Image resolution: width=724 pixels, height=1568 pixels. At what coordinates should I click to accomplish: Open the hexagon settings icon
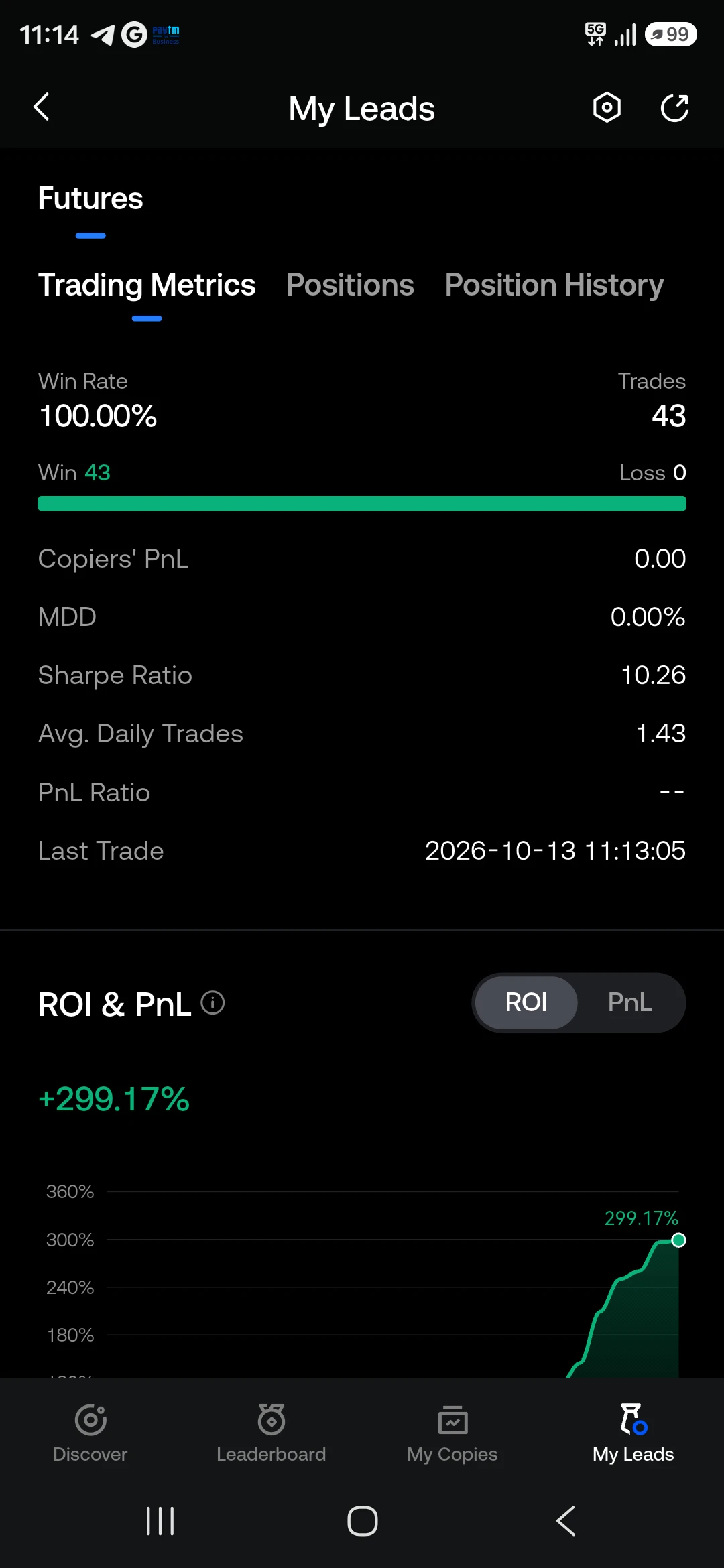(x=607, y=107)
